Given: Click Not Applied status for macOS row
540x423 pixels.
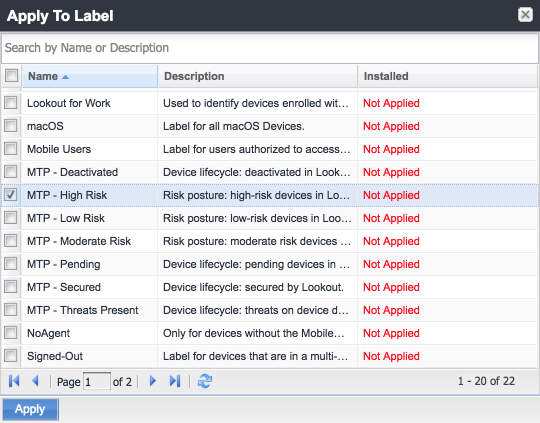Looking at the screenshot, I should [x=391, y=126].
